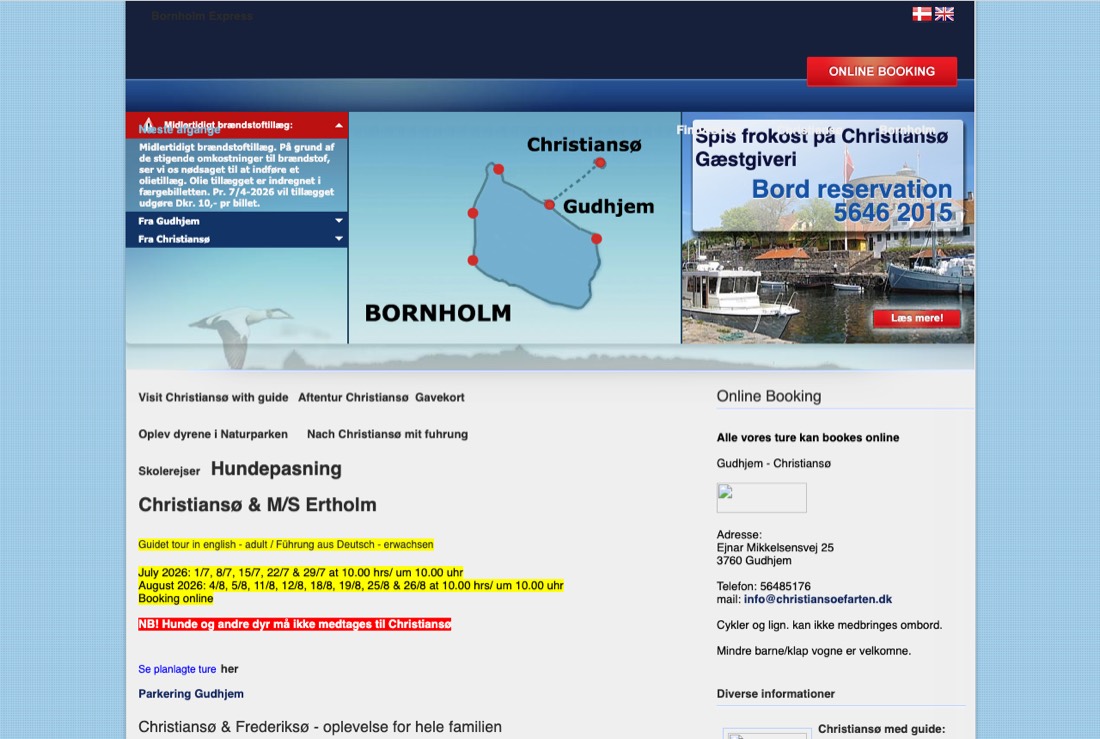This screenshot has width=1100, height=739.
Task: Open the Hundepasning link
Action: pos(276,469)
